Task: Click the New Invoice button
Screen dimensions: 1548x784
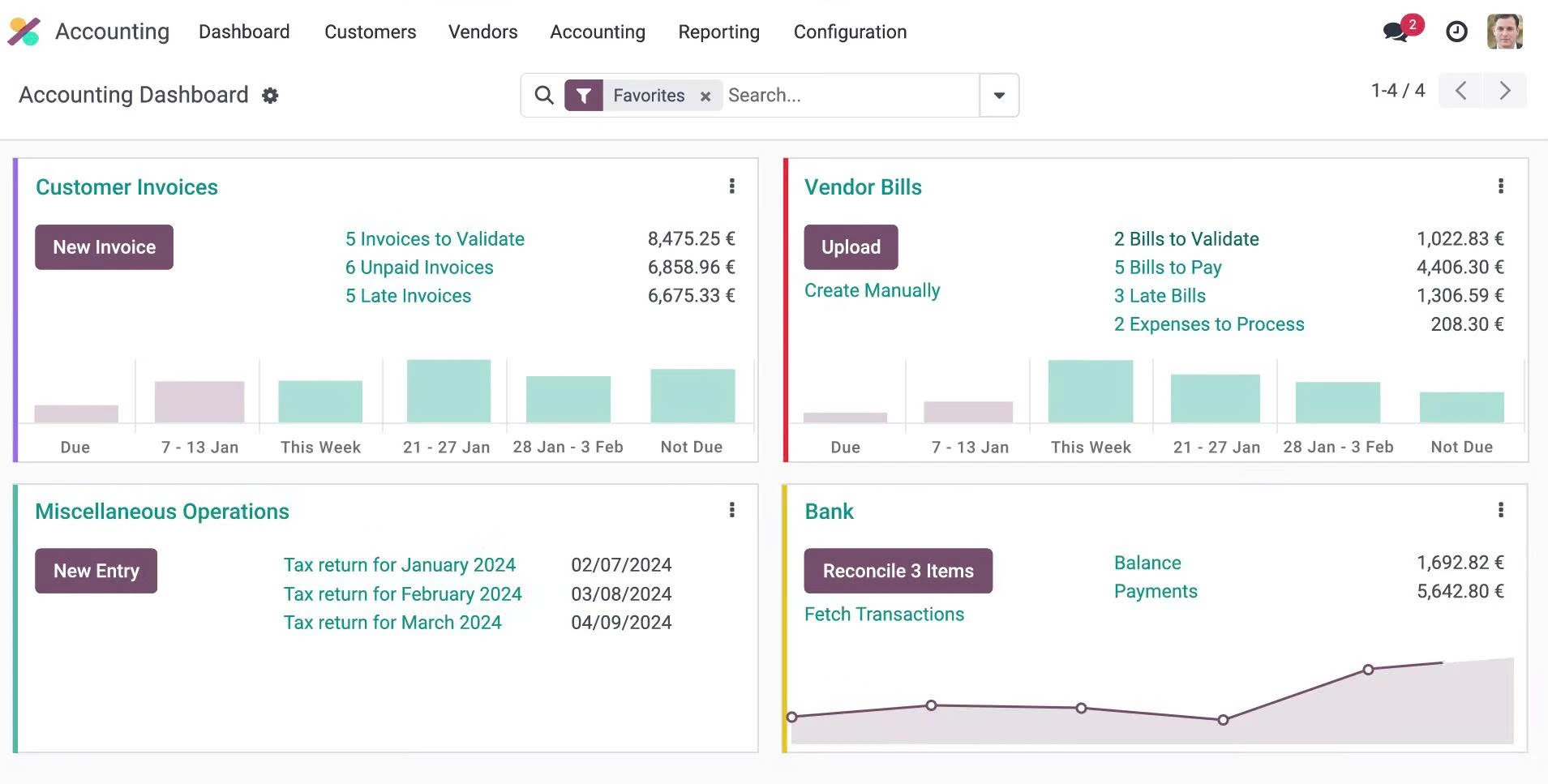Action: click(103, 246)
